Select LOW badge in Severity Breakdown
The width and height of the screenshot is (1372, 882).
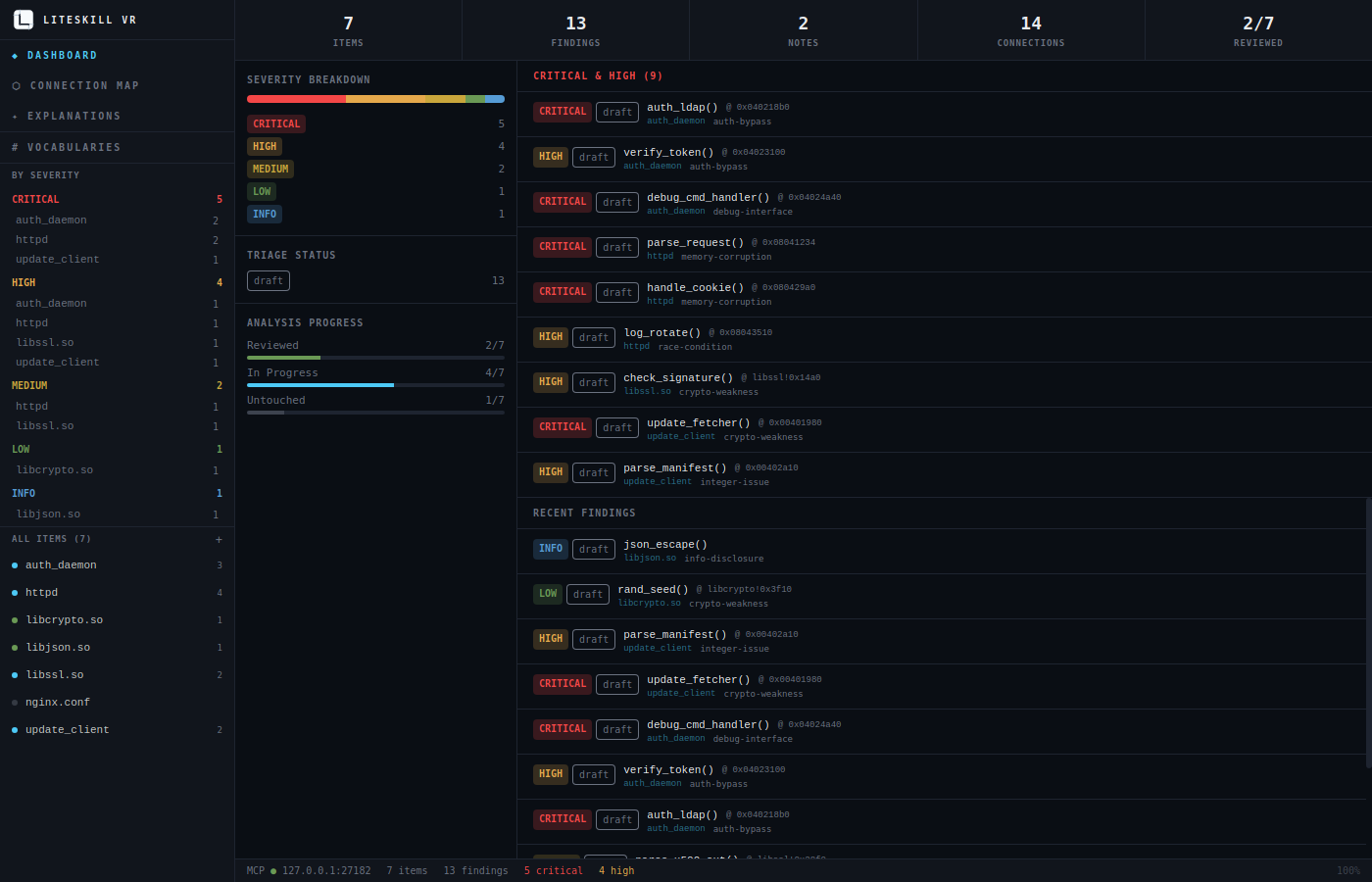click(x=262, y=192)
